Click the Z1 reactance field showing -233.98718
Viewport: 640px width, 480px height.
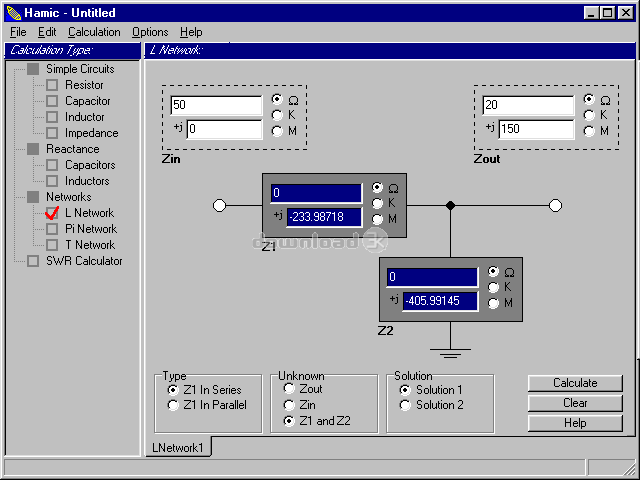[x=324, y=217]
